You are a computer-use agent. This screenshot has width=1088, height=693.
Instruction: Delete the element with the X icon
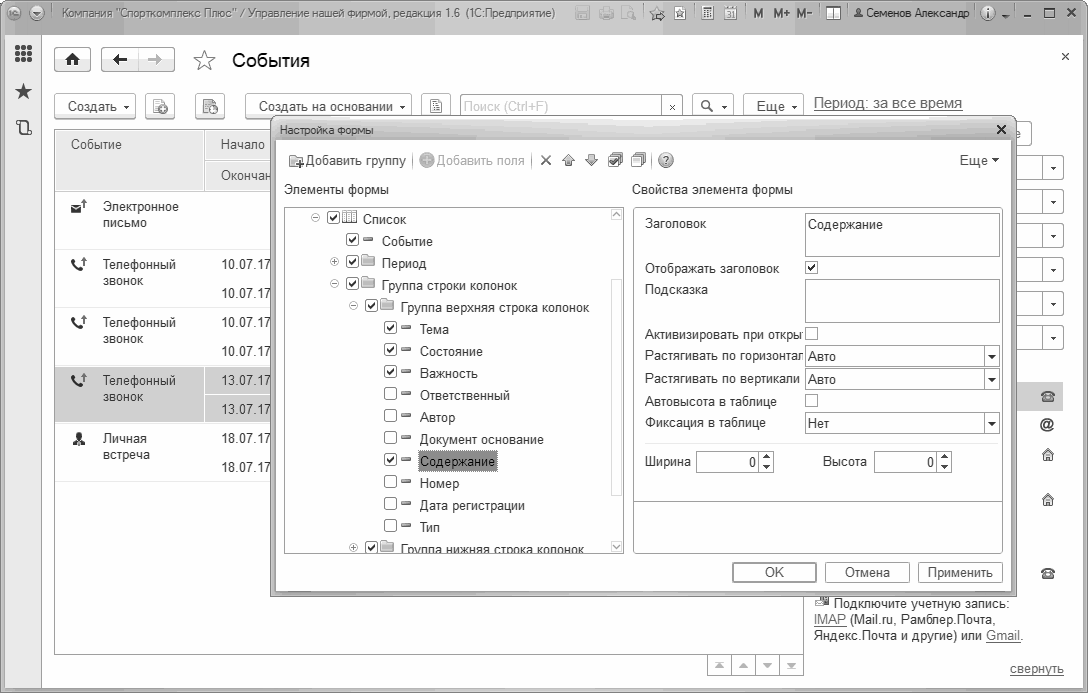pos(546,161)
